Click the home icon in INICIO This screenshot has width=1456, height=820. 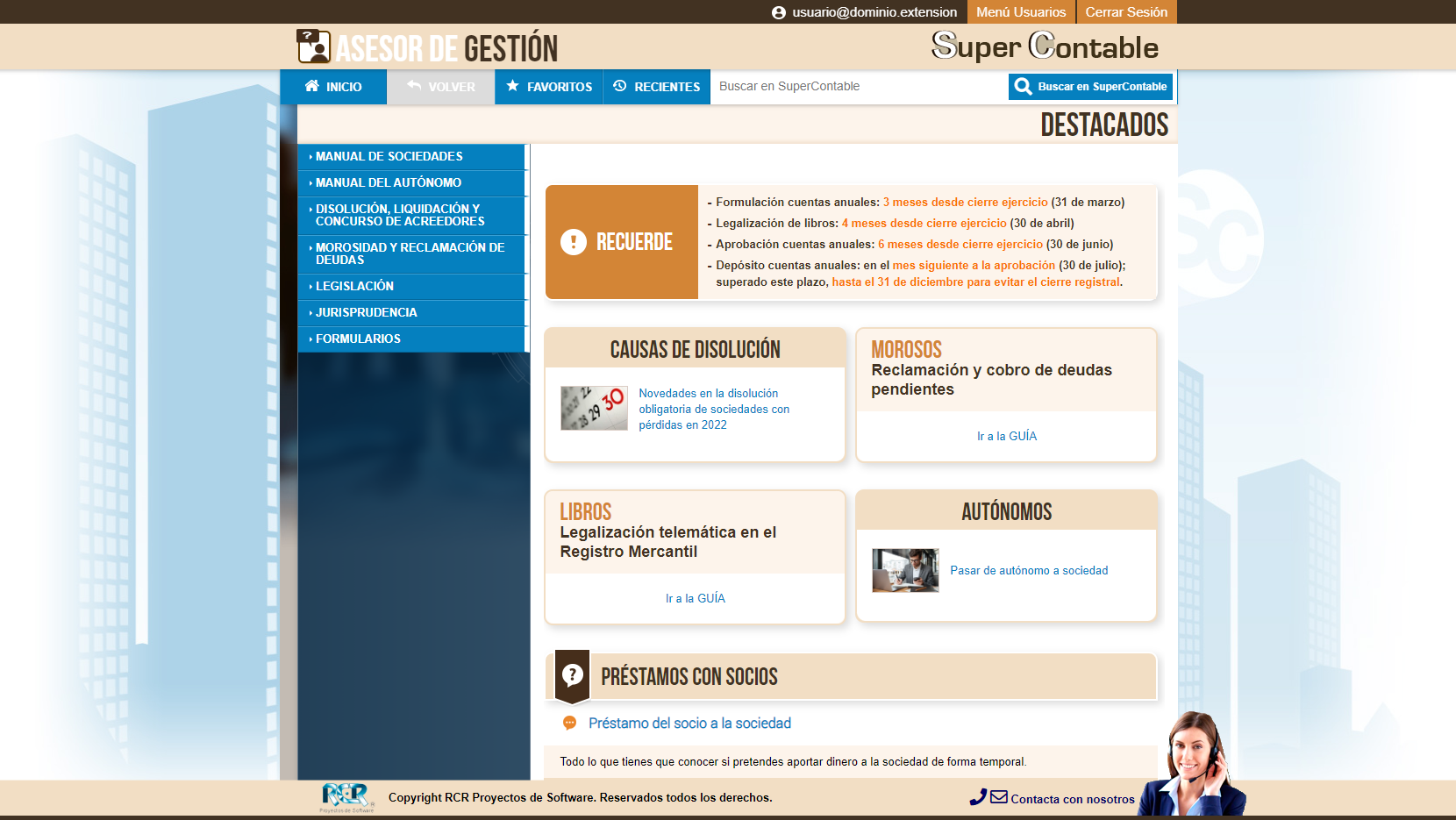[311, 86]
